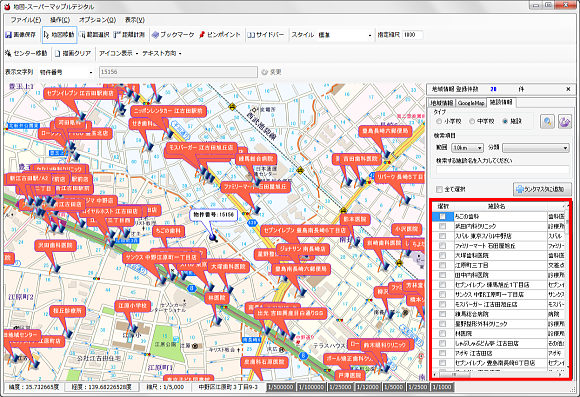Click the 画像保存 save image icon
Viewport: 580px width, 397px height.
click(9, 35)
